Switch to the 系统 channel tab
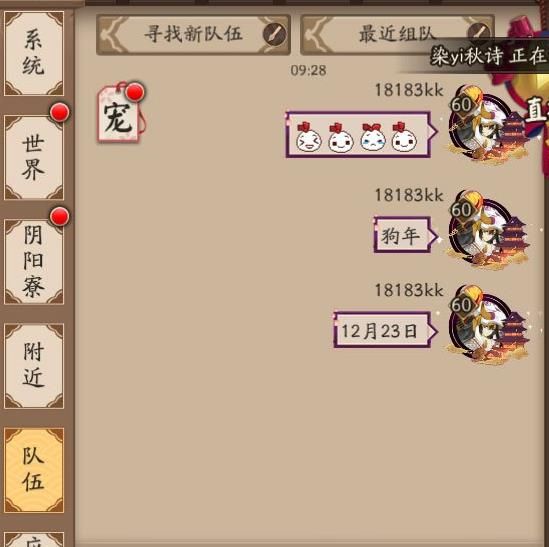The width and height of the screenshot is (549, 547). click(34, 53)
